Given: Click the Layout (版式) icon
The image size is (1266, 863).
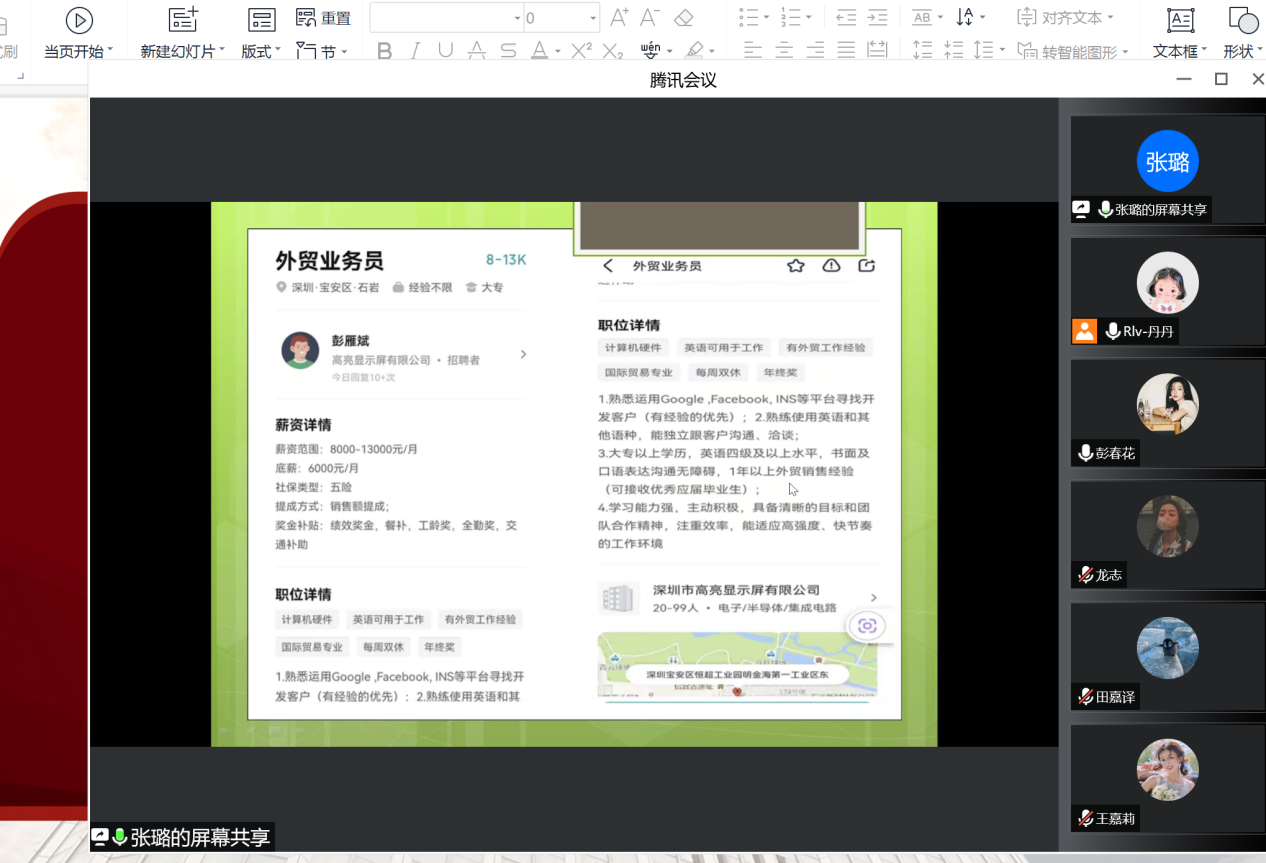Looking at the screenshot, I should [261, 19].
